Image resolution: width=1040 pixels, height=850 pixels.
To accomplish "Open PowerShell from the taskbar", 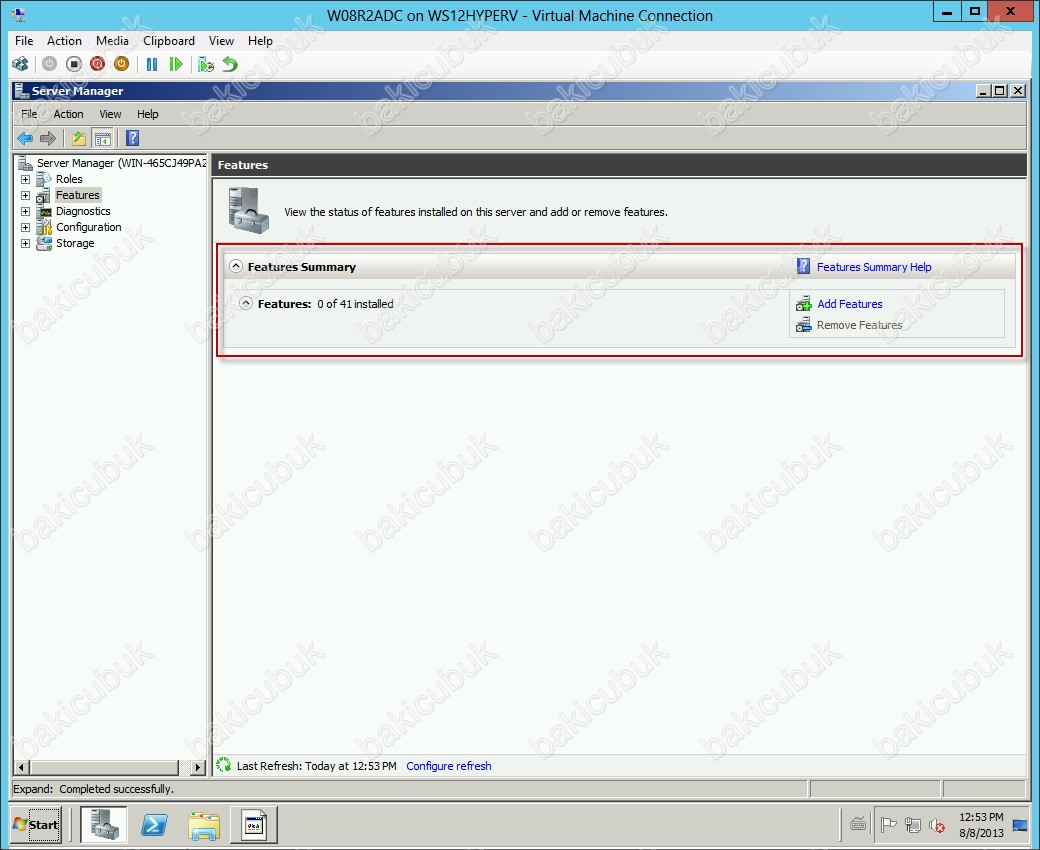I will [x=154, y=825].
